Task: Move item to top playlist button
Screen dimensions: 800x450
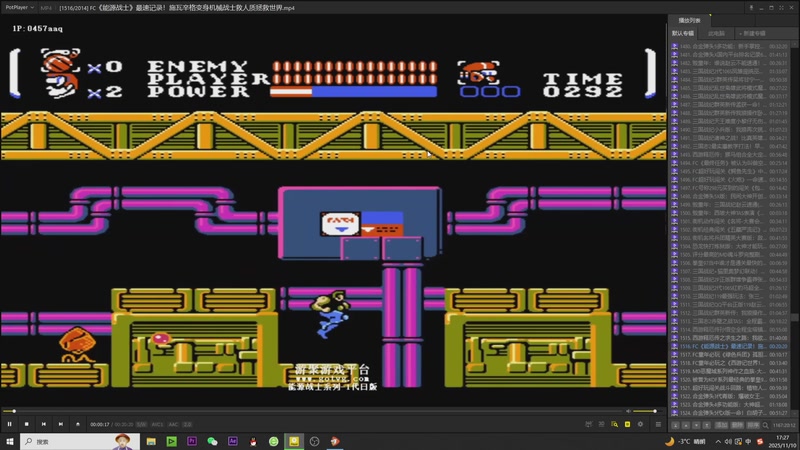Action: click(676, 425)
